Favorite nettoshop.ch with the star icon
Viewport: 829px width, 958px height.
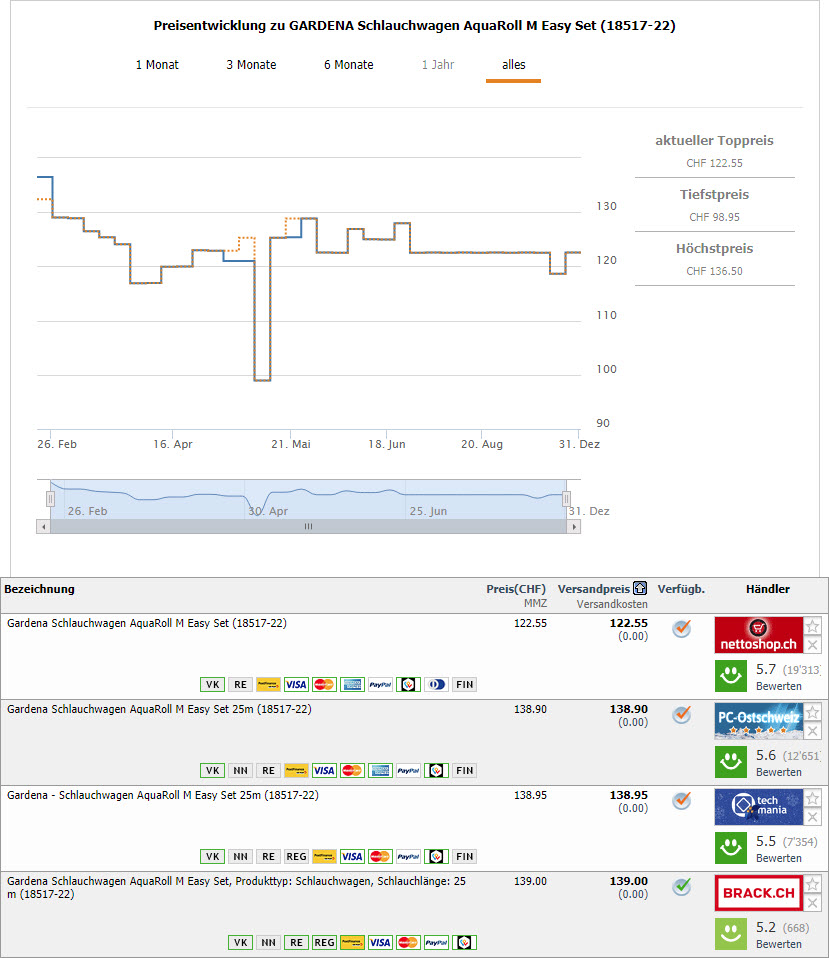click(813, 626)
